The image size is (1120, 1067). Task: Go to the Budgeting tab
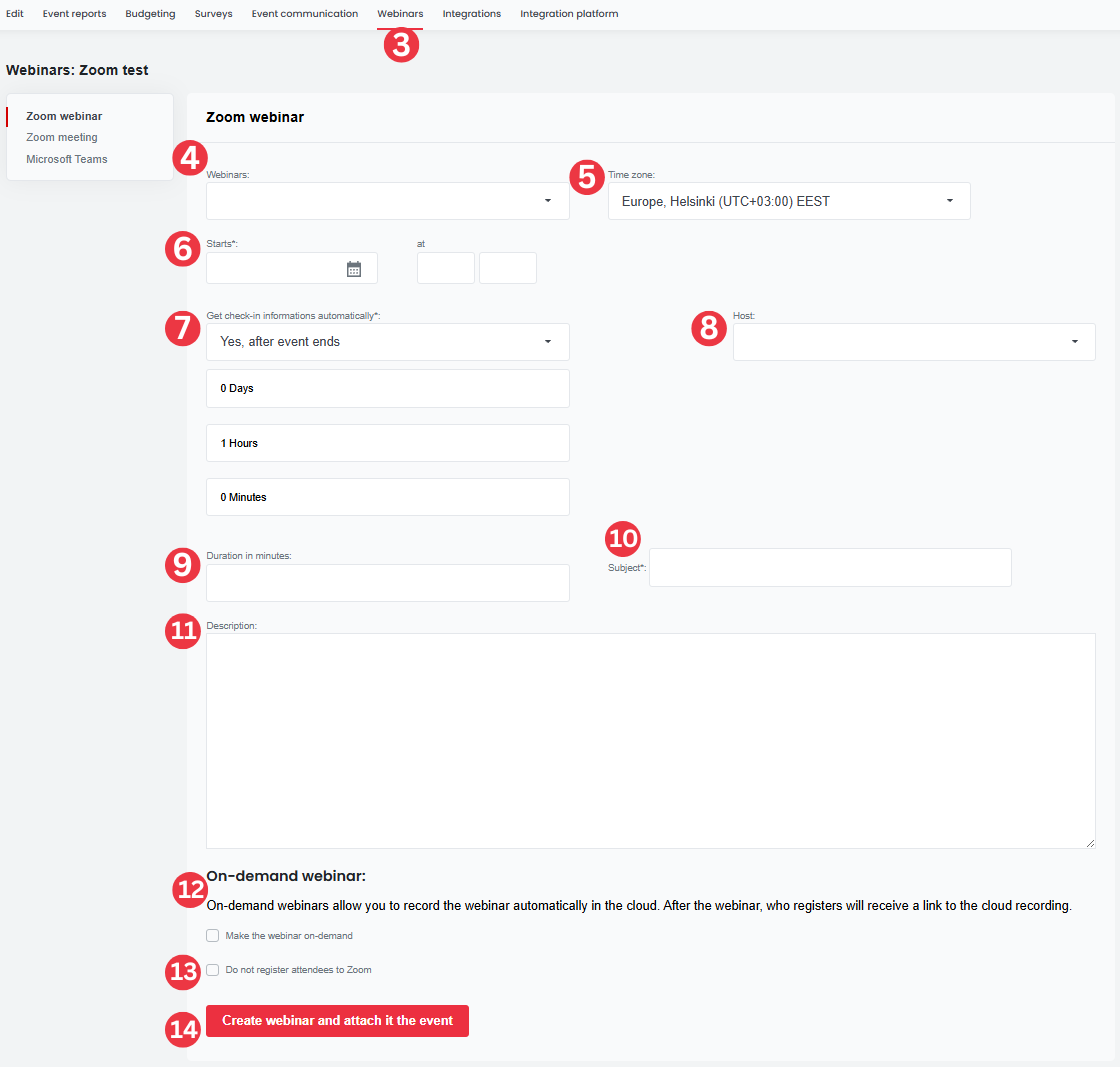click(x=150, y=14)
